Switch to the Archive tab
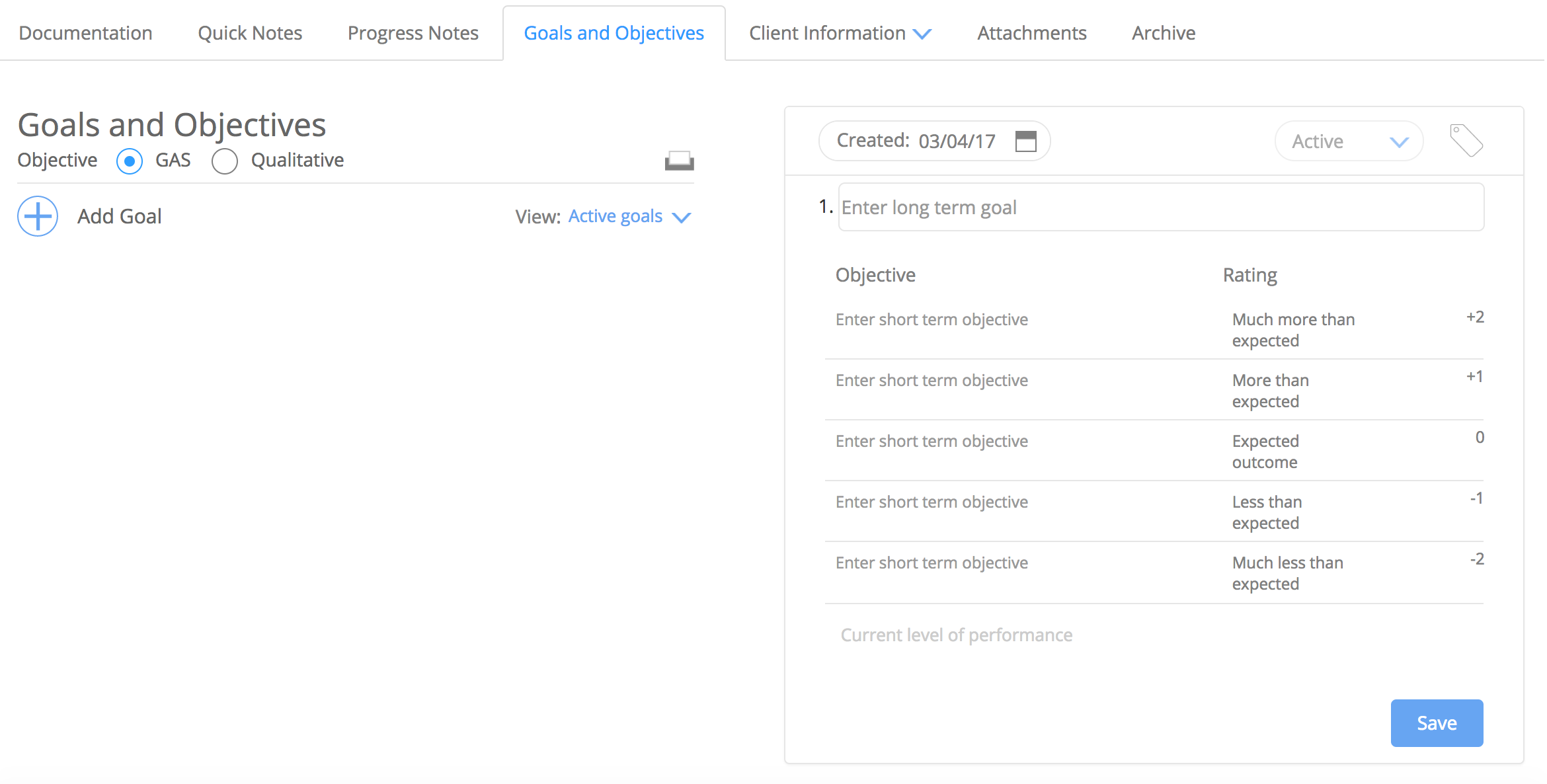Image resolution: width=1547 pixels, height=784 pixels. (1163, 33)
